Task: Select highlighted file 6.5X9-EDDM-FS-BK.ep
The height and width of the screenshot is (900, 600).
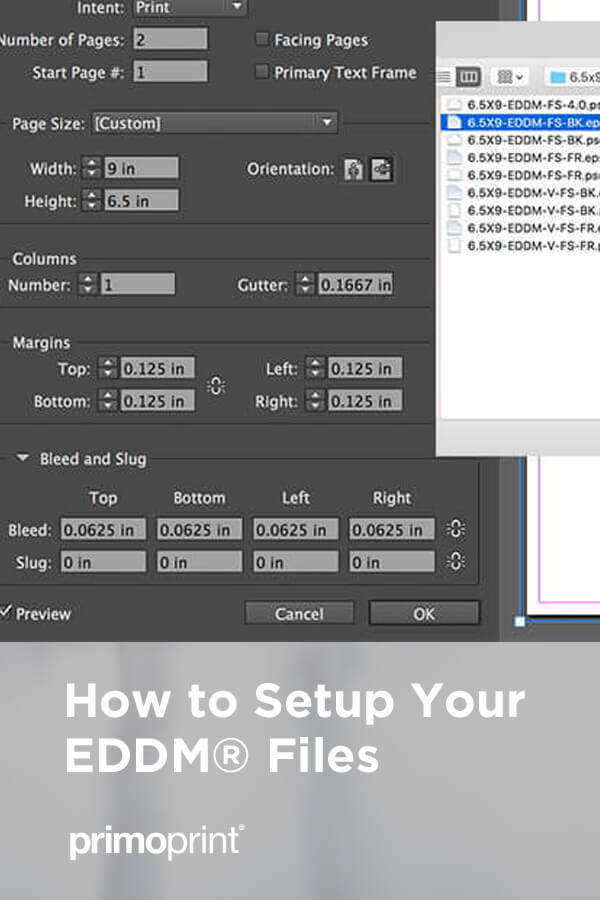Action: [521, 122]
